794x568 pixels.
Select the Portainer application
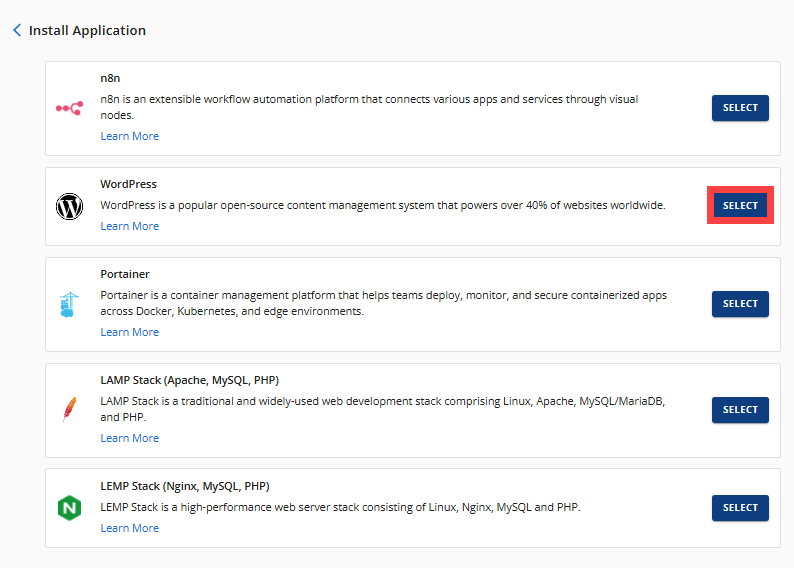(x=740, y=304)
